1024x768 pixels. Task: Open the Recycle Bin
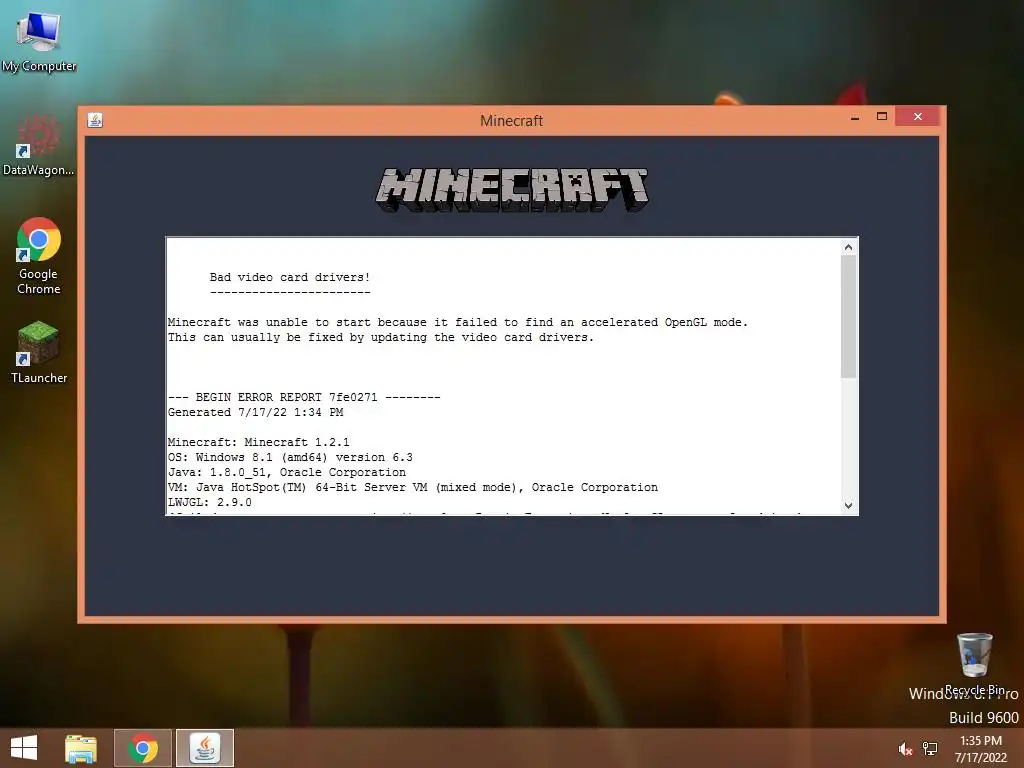[x=974, y=664]
